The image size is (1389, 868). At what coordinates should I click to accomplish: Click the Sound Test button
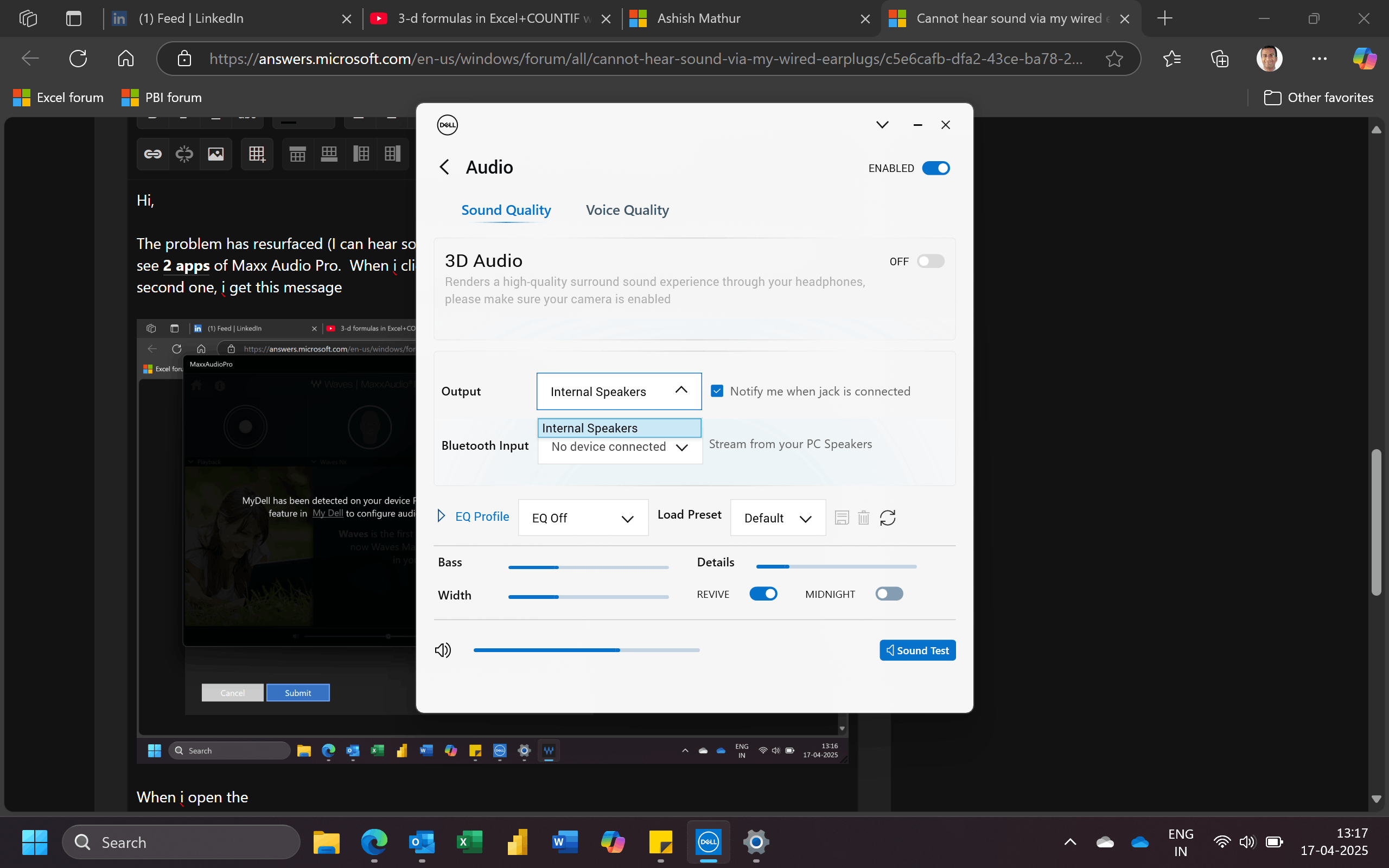pos(917,650)
